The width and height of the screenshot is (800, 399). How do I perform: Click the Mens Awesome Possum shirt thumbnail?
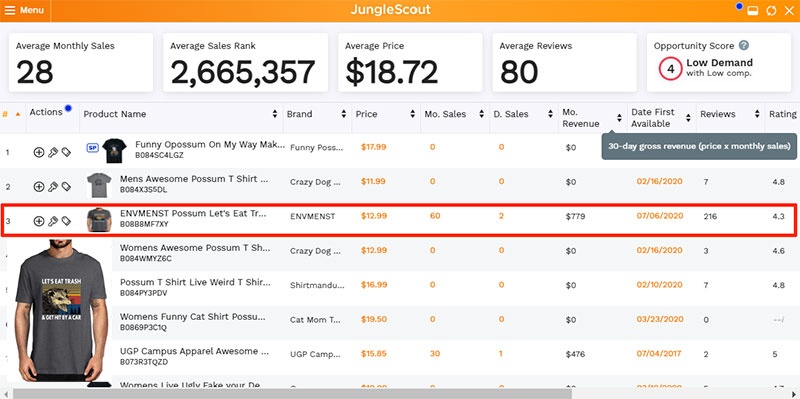tap(99, 185)
